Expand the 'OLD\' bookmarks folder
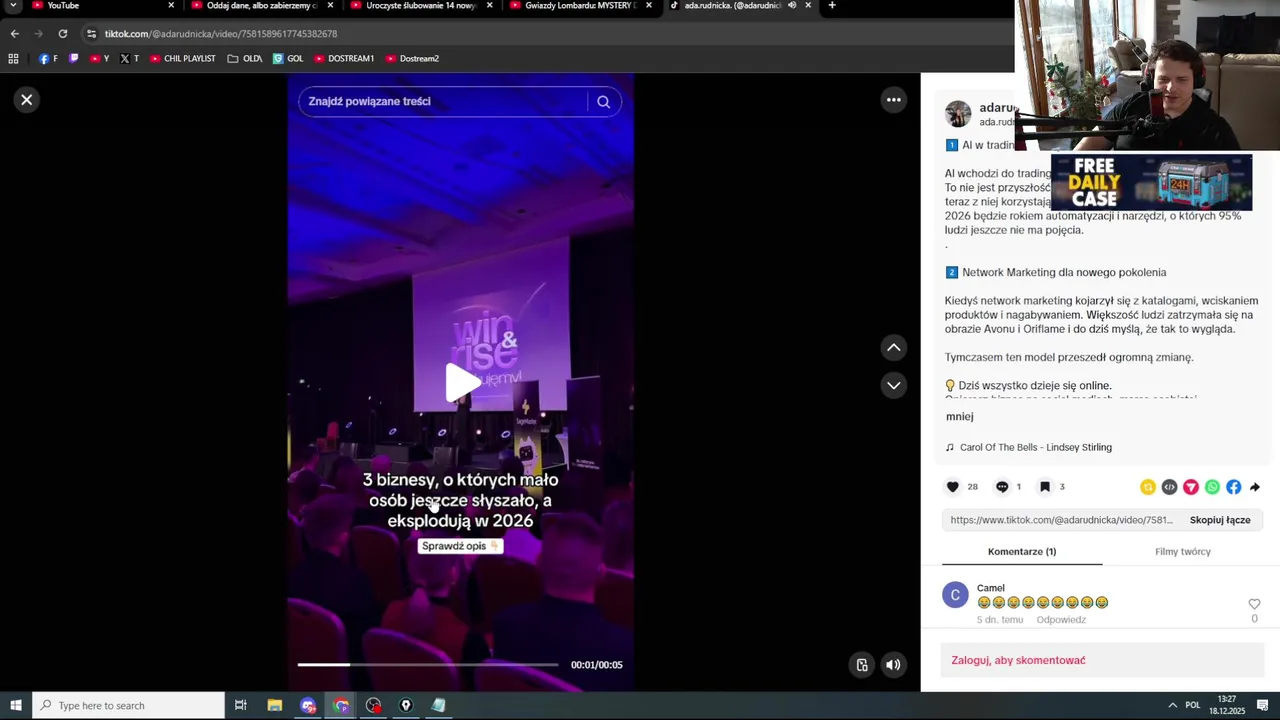Screen dimensions: 1280x720 pyautogui.click(x=245, y=59)
